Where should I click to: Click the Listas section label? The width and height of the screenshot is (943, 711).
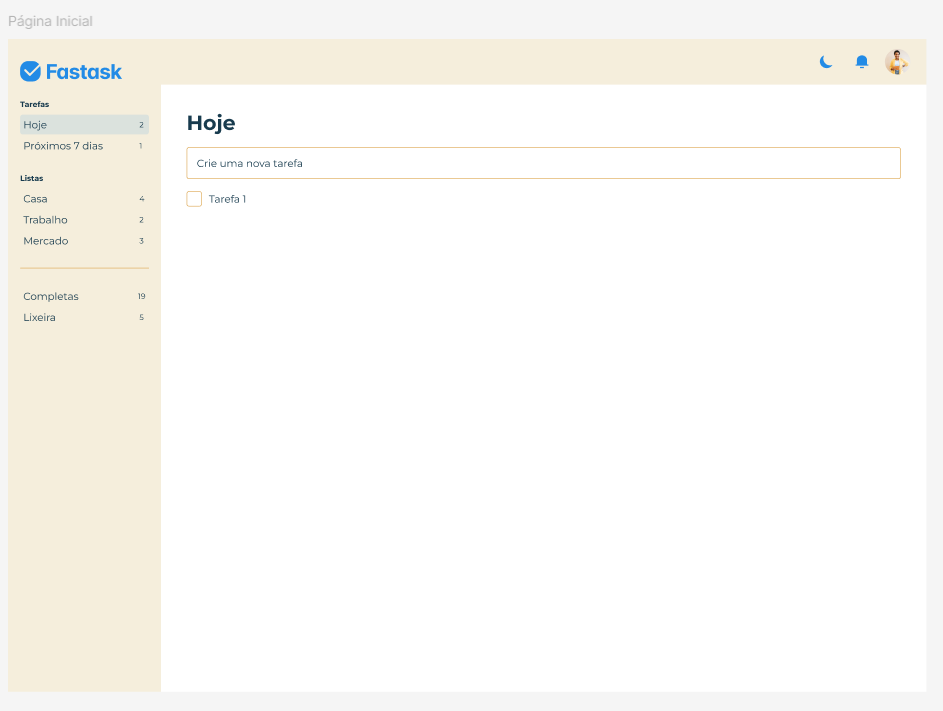(31, 178)
